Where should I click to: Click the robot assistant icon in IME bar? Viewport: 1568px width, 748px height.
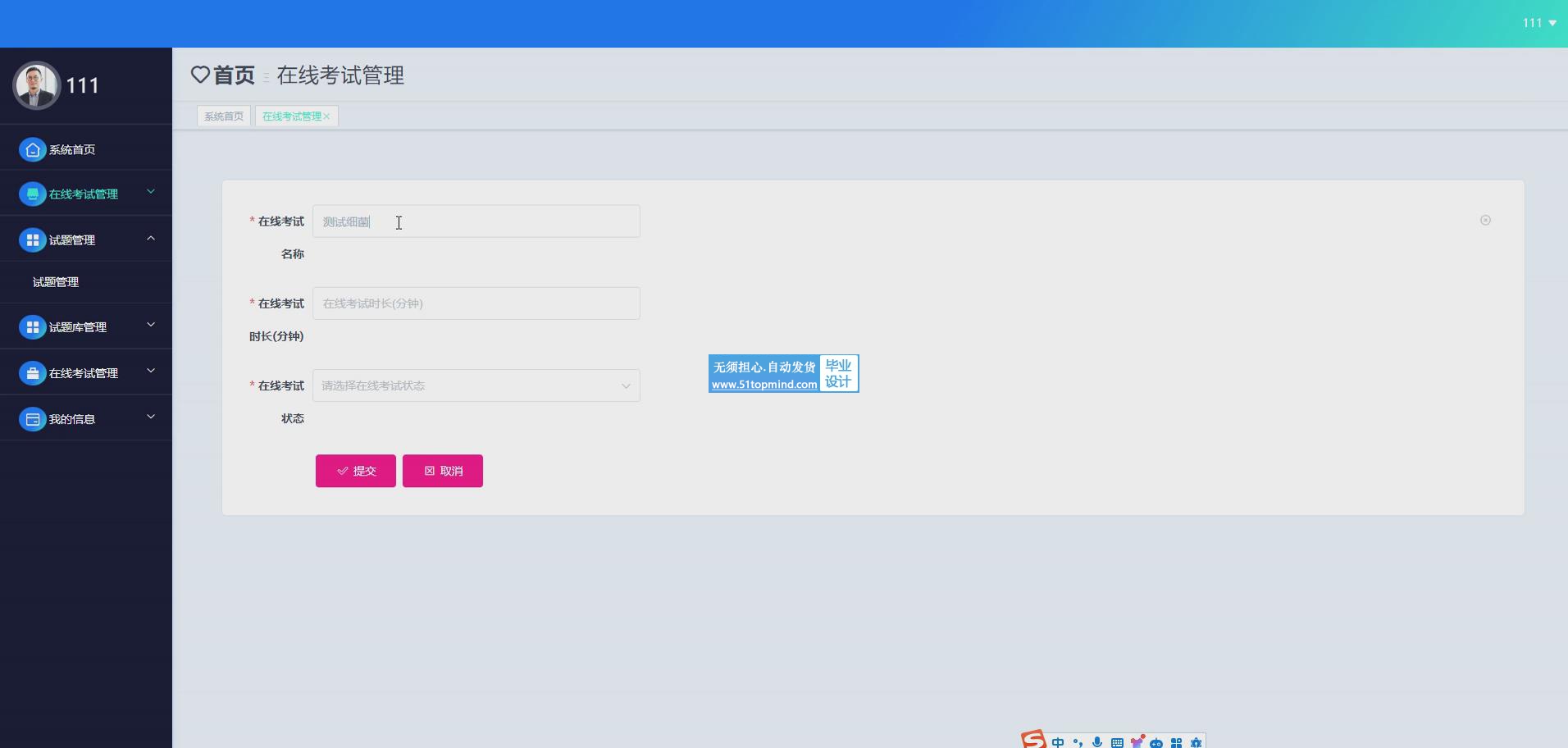pyautogui.click(x=1156, y=742)
